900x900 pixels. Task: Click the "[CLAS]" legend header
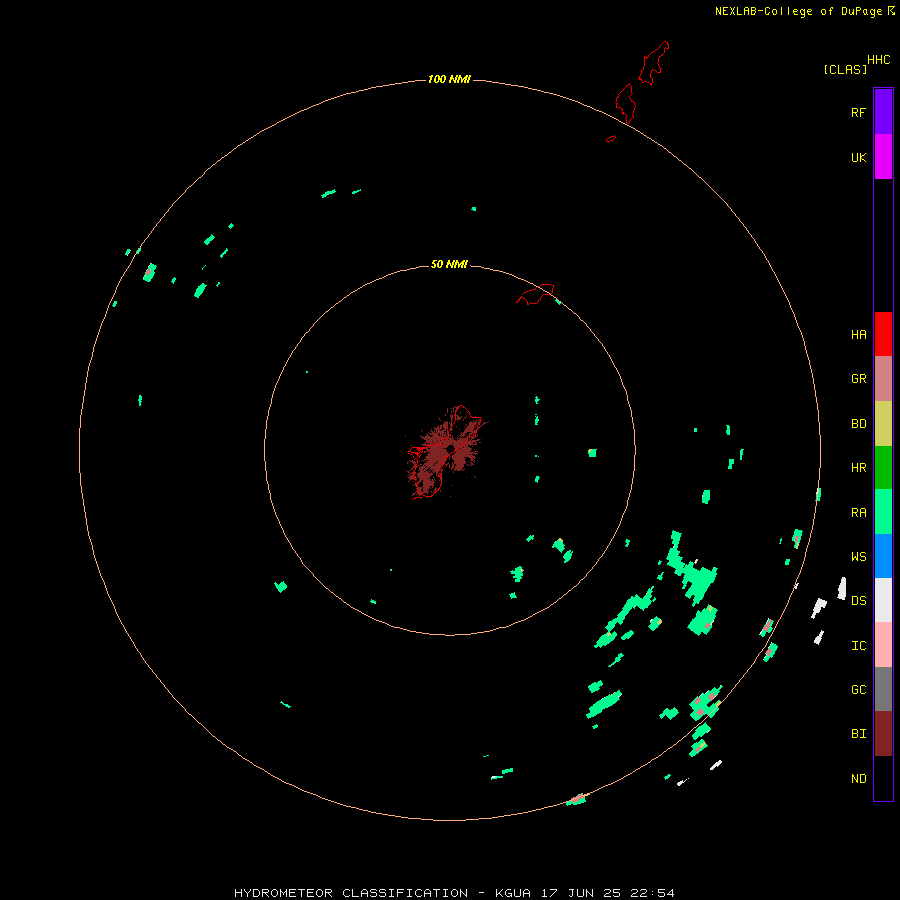tap(845, 69)
